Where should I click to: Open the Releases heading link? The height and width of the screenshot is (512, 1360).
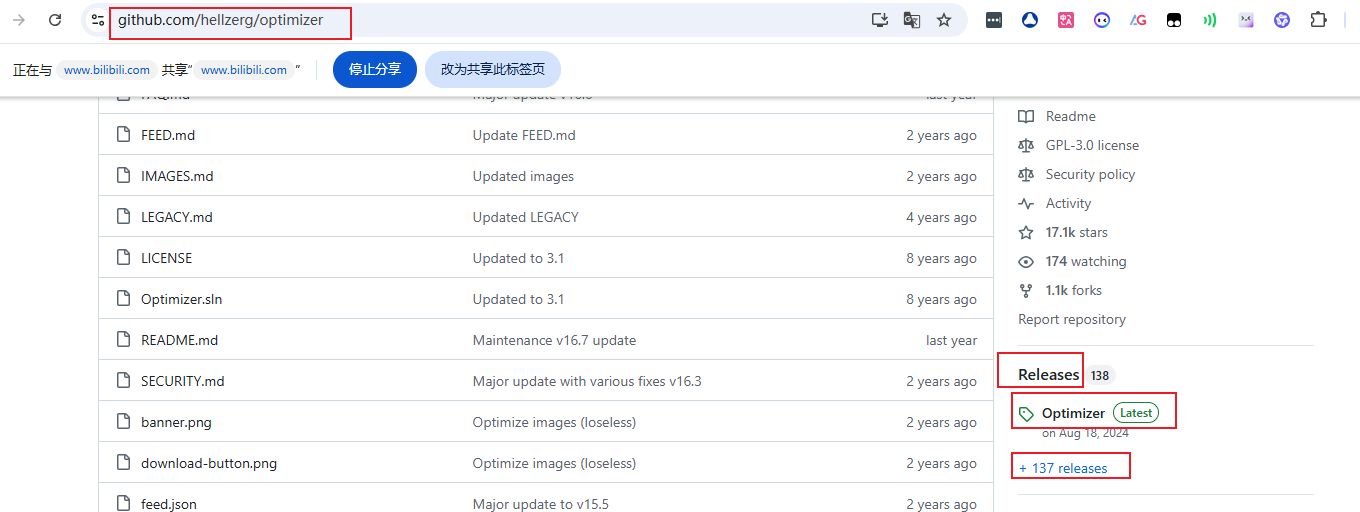pyautogui.click(x=1048, y=375)
